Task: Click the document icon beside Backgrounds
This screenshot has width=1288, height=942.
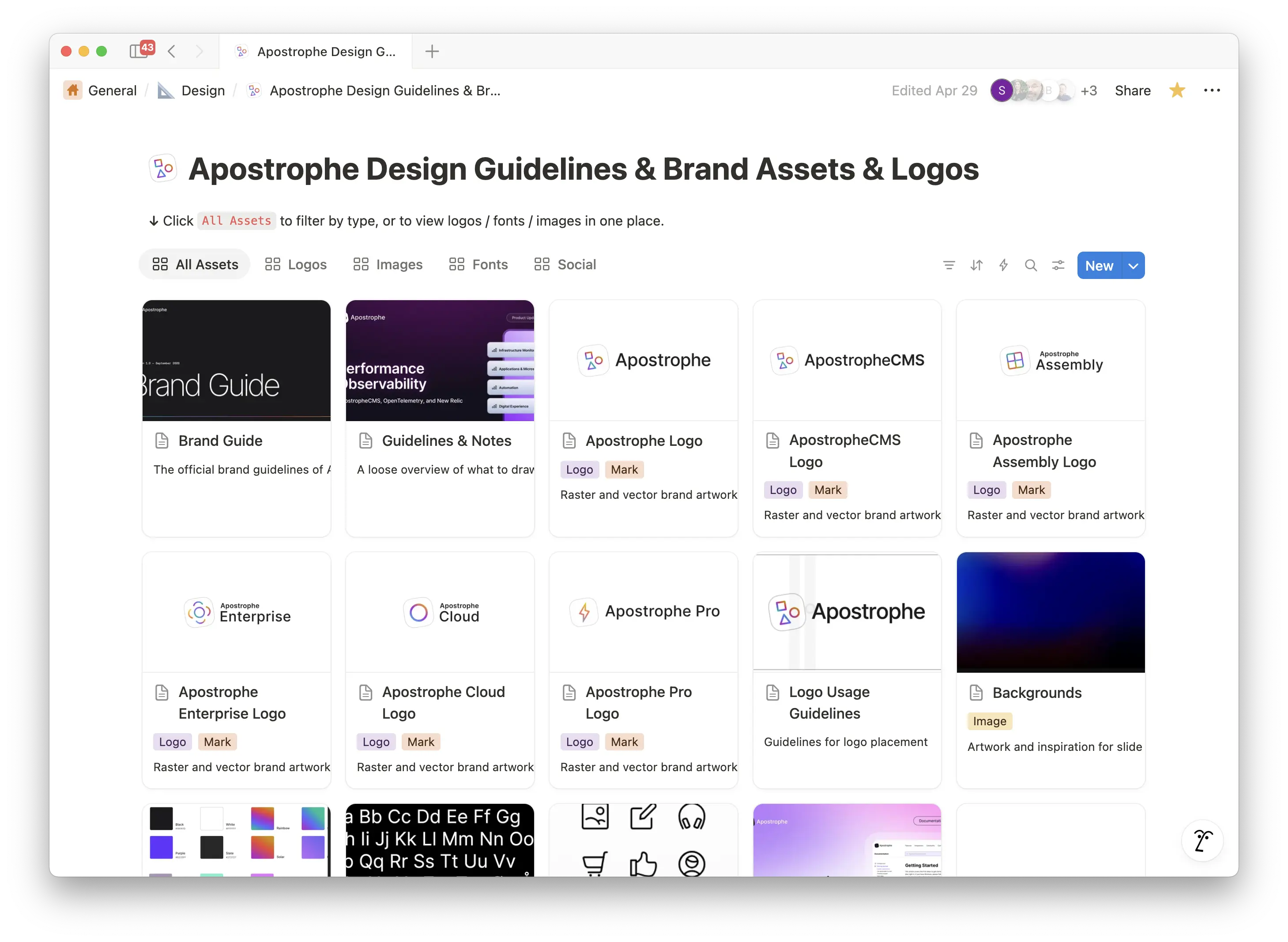Action: click(976, 693)
